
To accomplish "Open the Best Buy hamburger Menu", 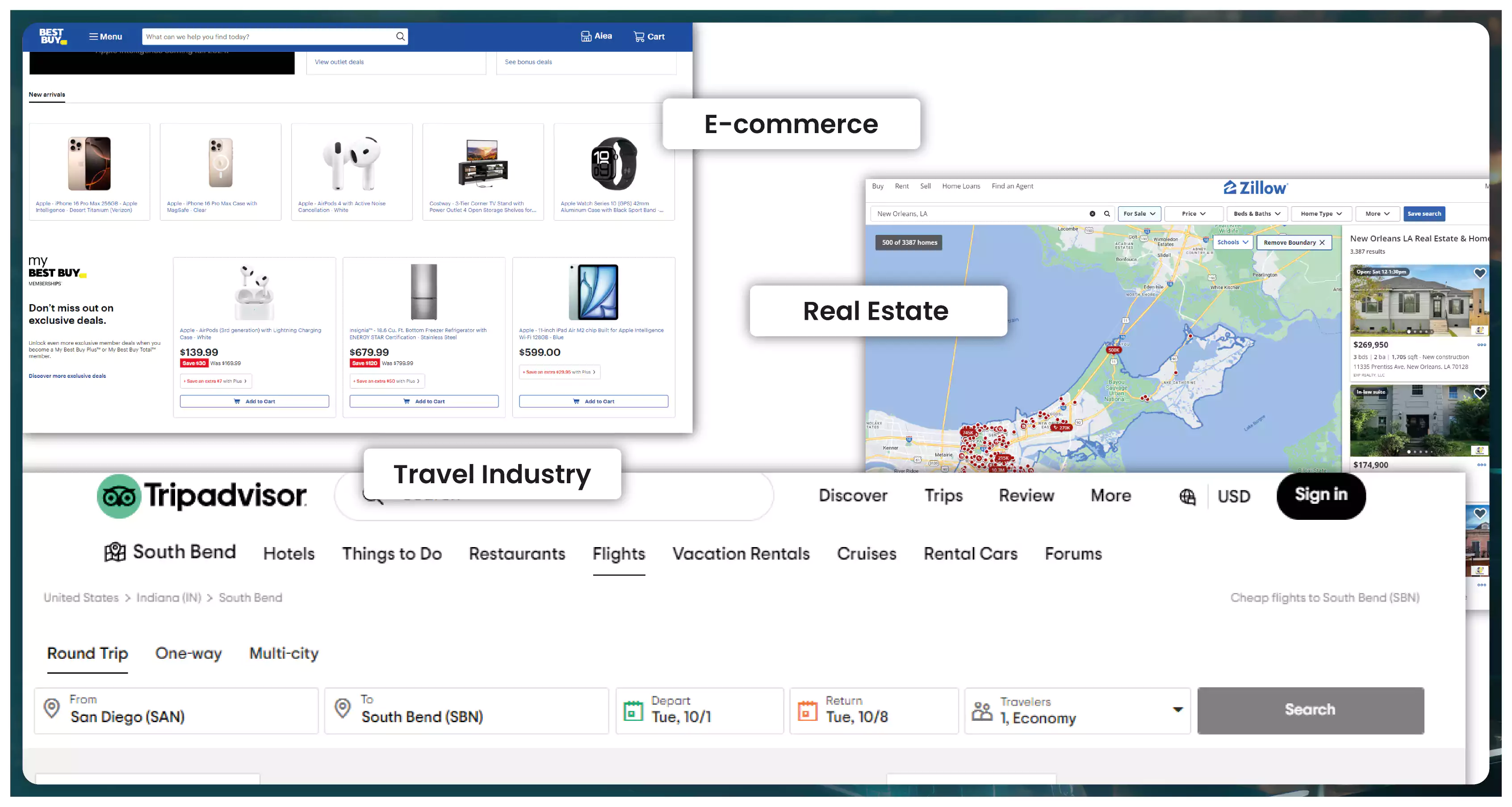I will point(106,36).
